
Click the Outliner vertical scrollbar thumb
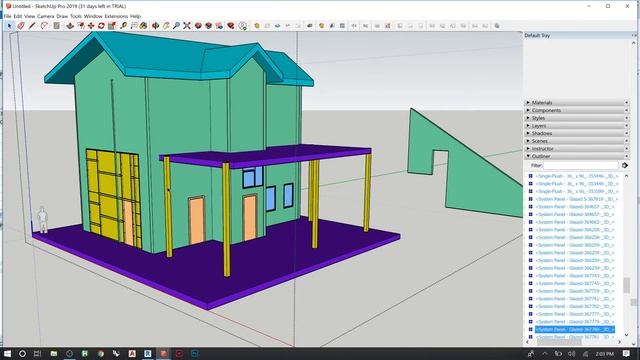click(x=627, y=285)
